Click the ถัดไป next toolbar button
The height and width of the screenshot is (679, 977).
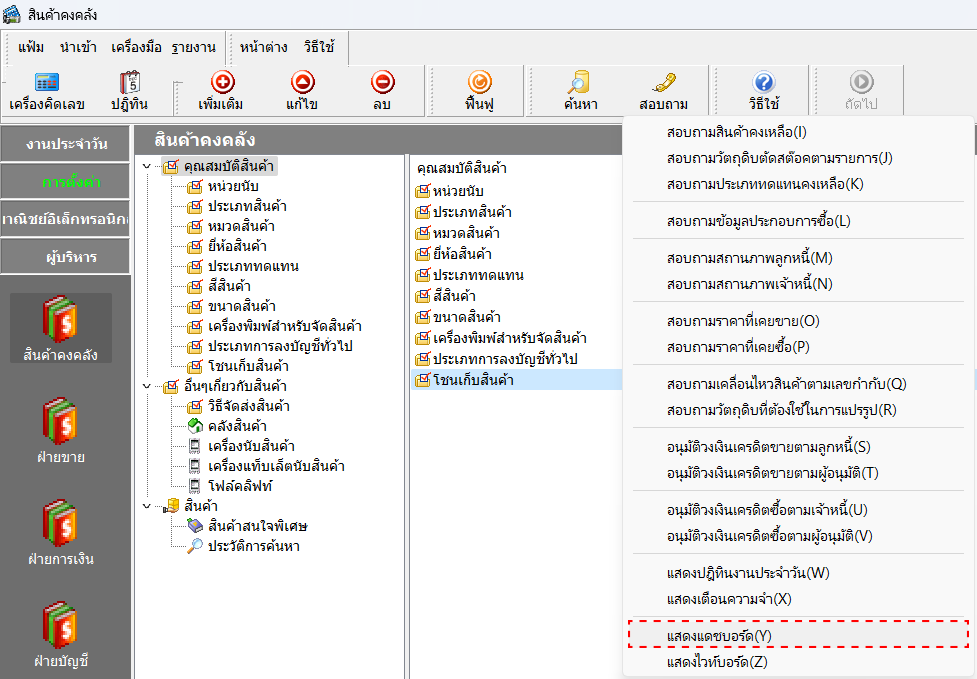[x=861, y=91]
